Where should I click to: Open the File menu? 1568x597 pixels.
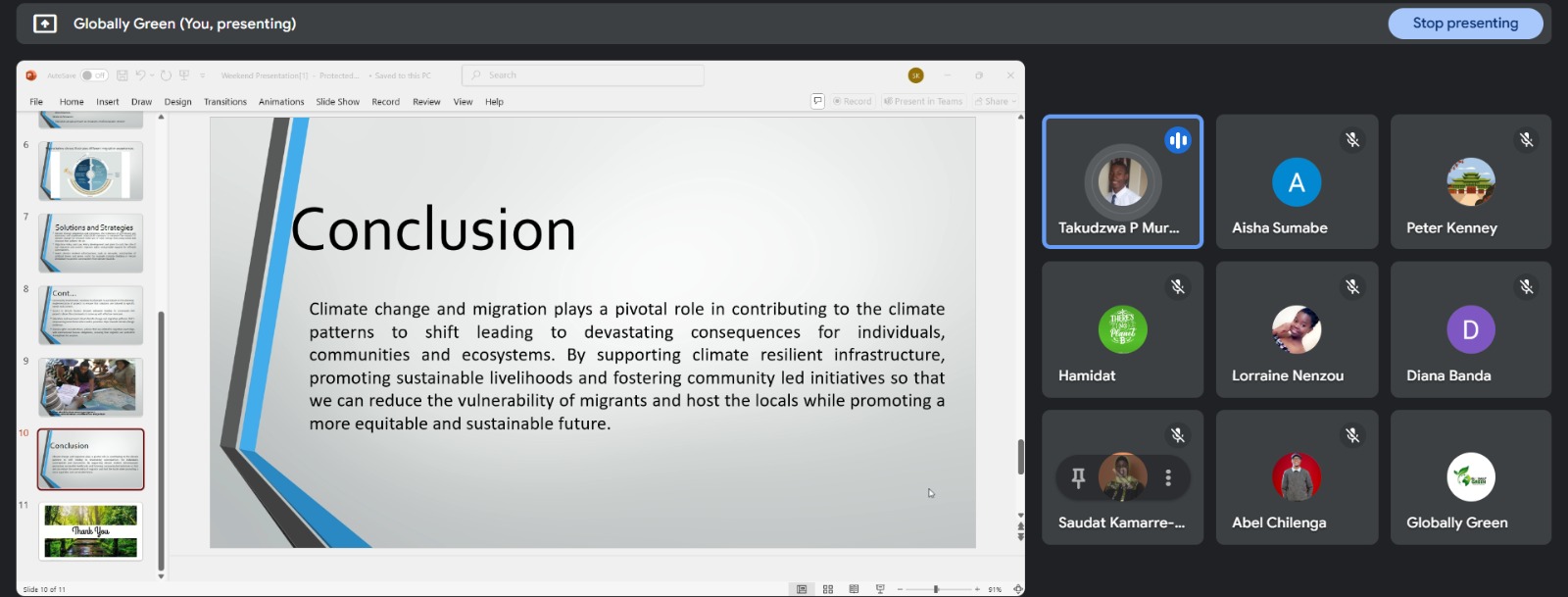[x=36, y=102]
